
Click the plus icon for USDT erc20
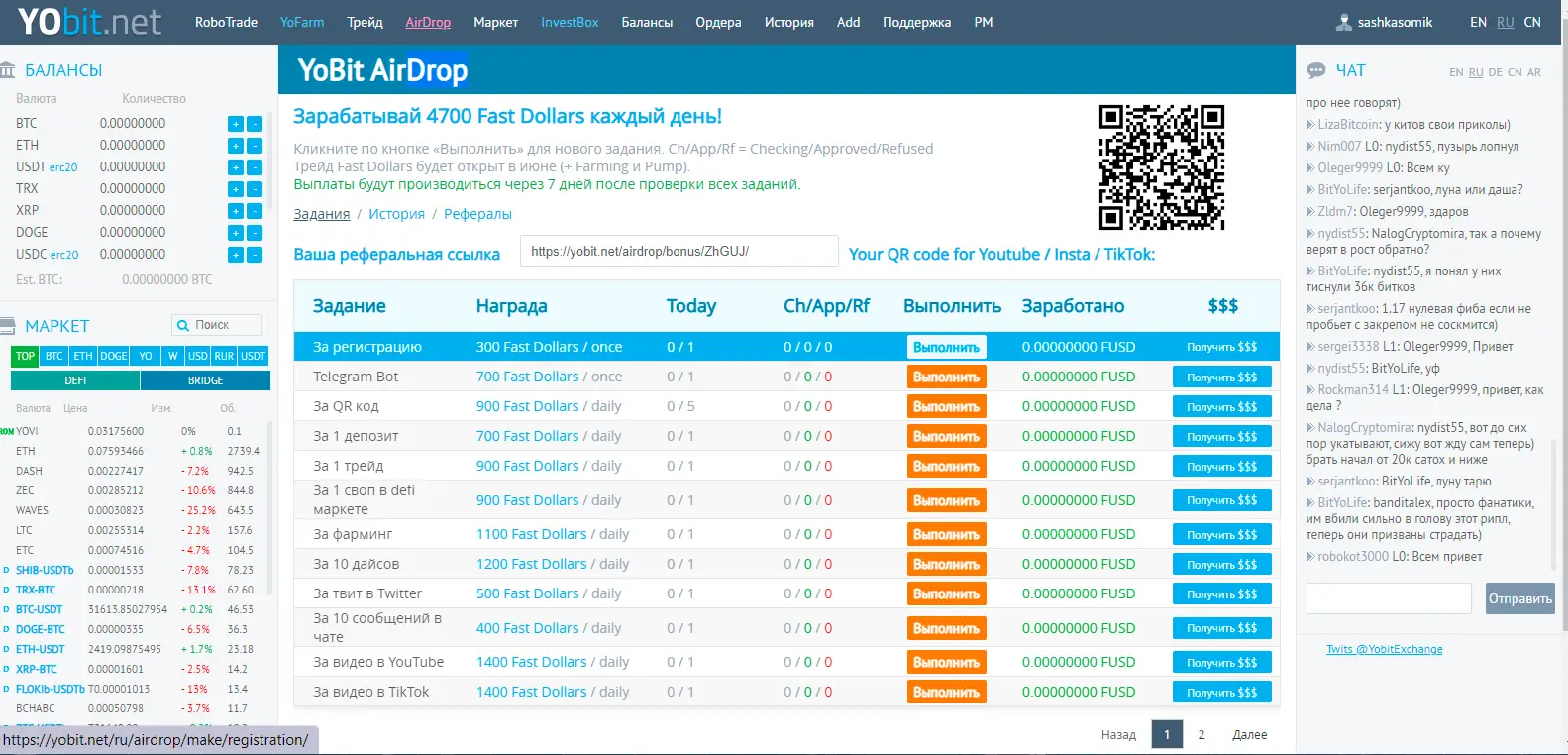coord(236,167)
